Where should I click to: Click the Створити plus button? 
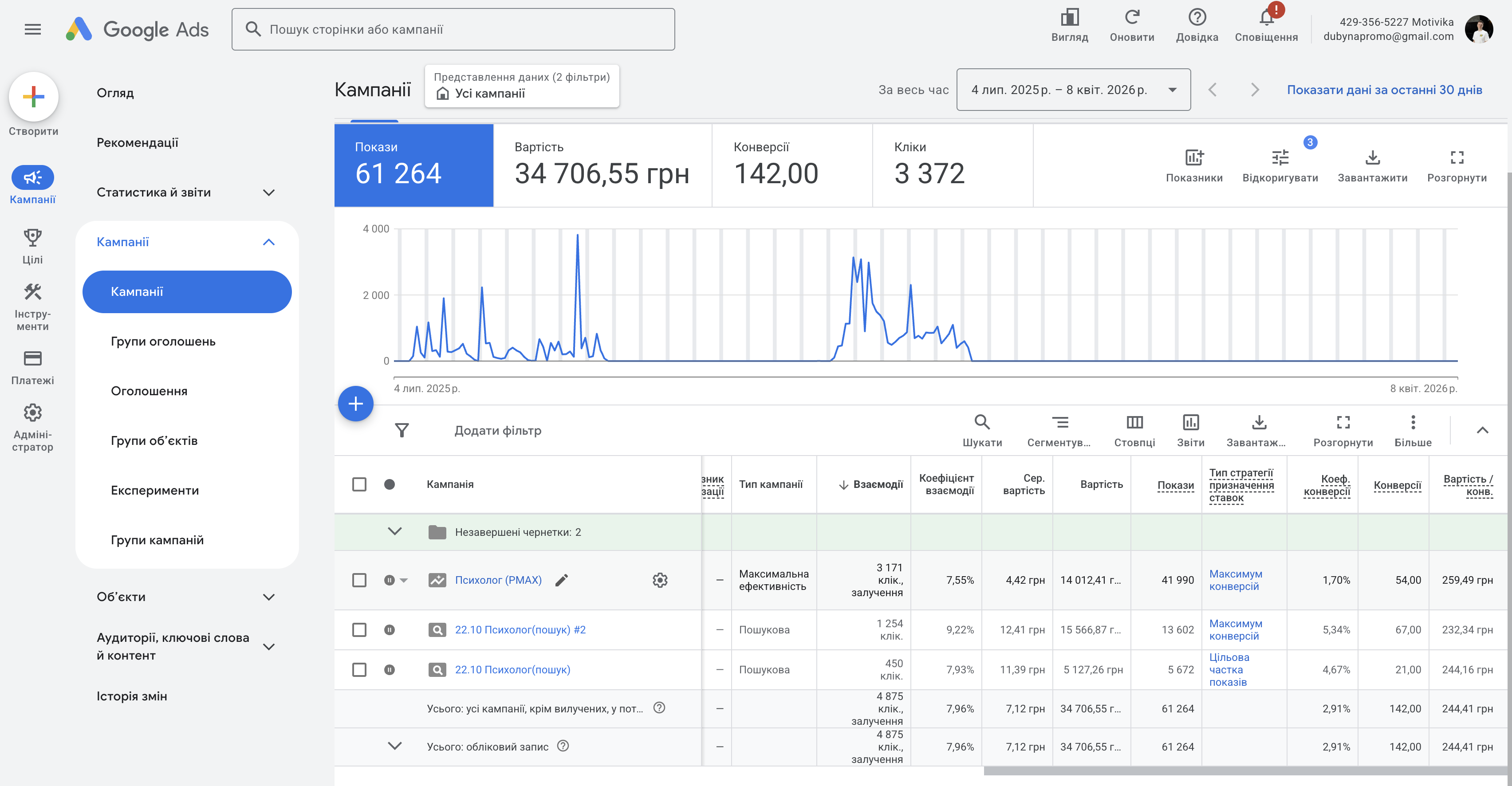click(x=33, y=96)
